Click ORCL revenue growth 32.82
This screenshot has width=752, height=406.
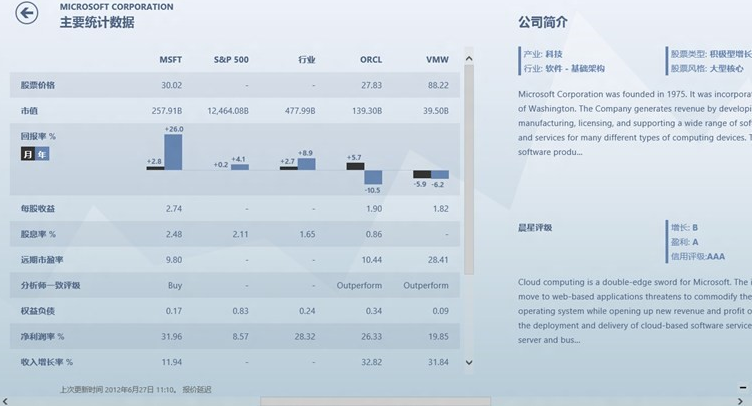[x=372, y=362]
